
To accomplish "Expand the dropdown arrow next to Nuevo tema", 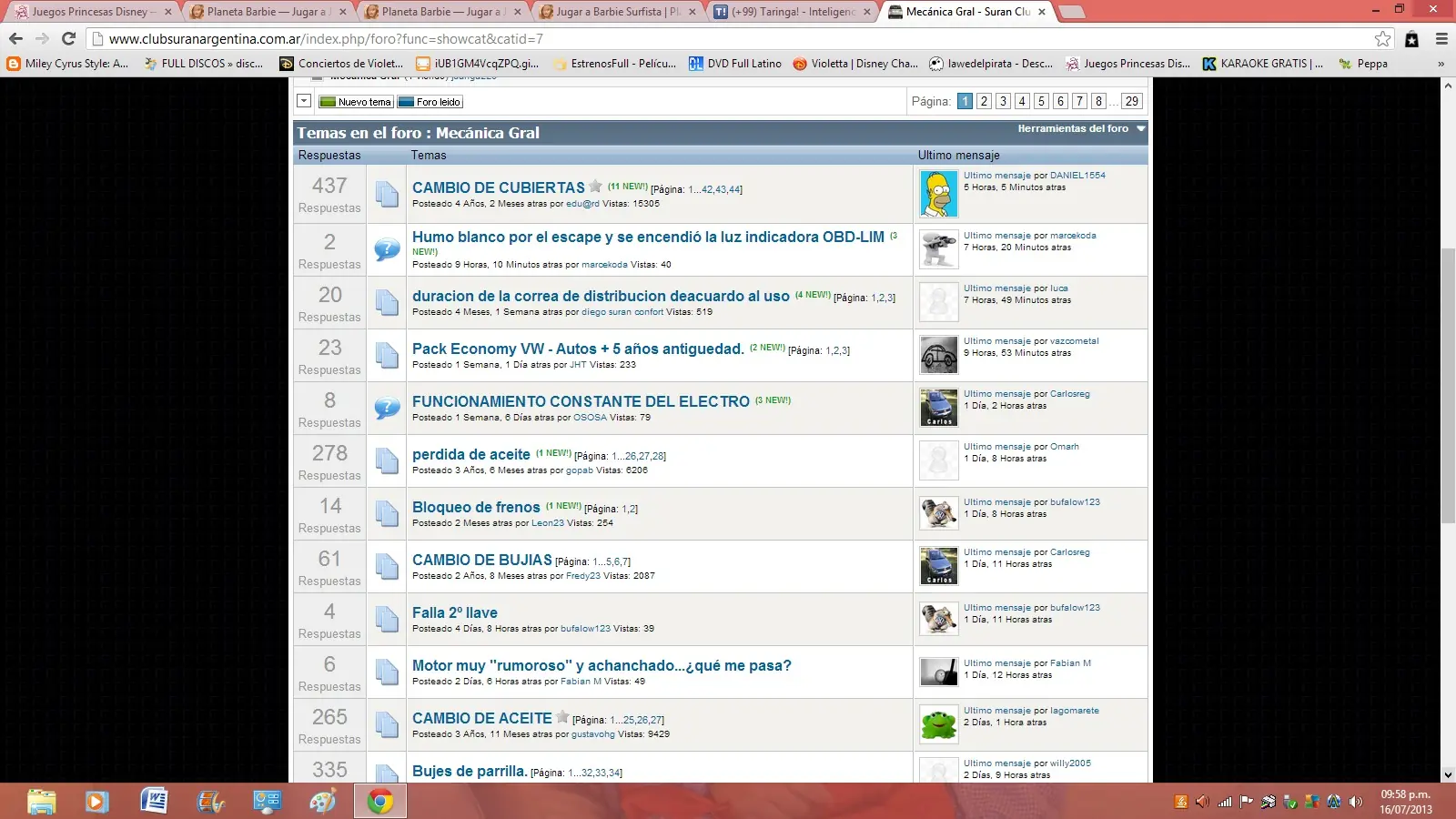I will [x=305, y=101].
